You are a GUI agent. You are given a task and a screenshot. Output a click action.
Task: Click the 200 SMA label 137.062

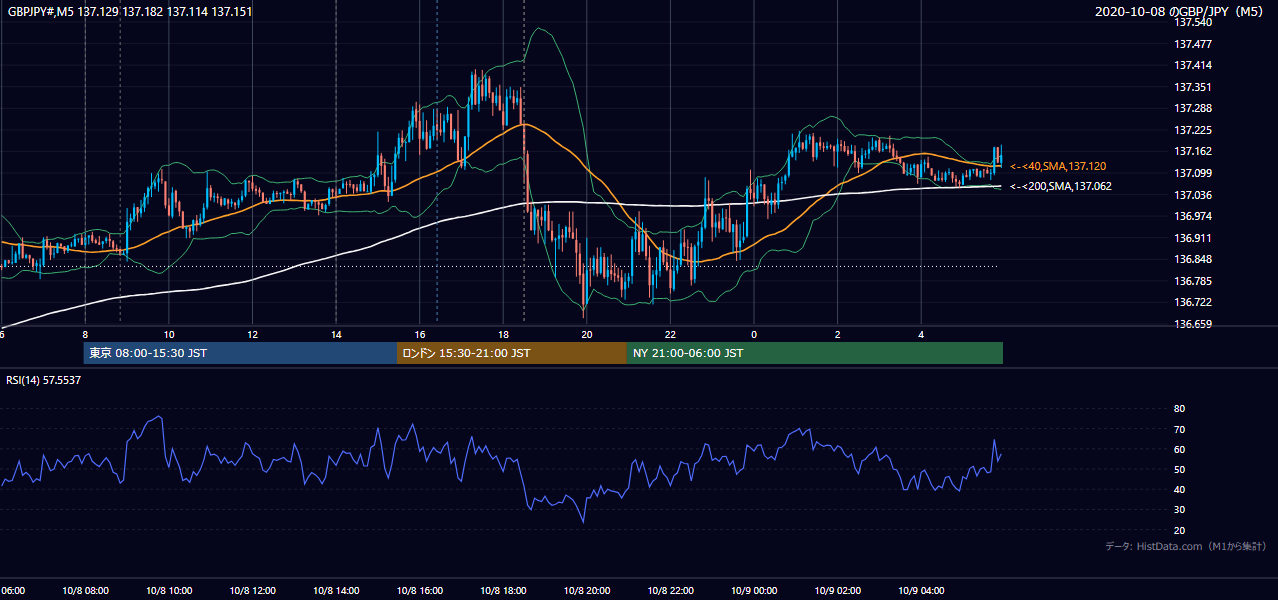coord(1061,186)
